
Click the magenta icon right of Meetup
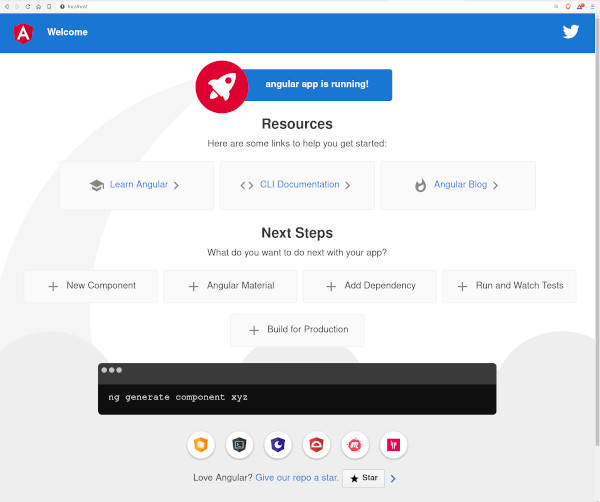394,445
